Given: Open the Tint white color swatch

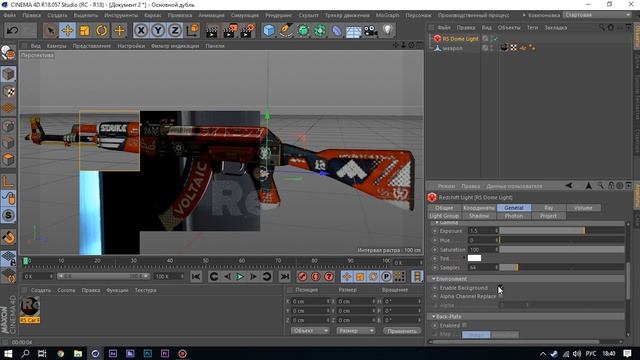Looking at the screenshot, I should click(x=474, y=258).
